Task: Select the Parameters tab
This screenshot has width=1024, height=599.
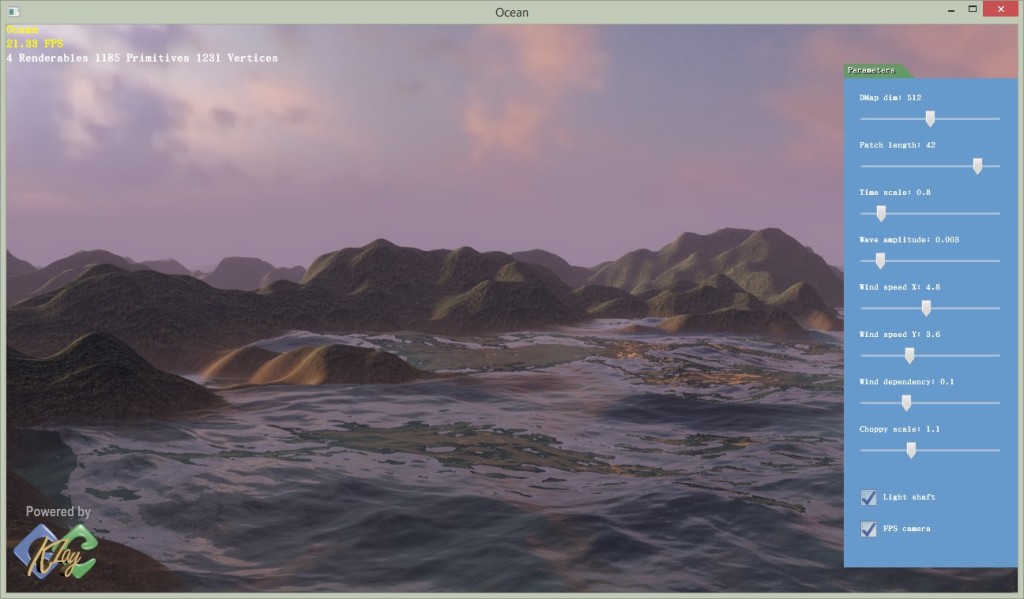Action: point(872,70)
